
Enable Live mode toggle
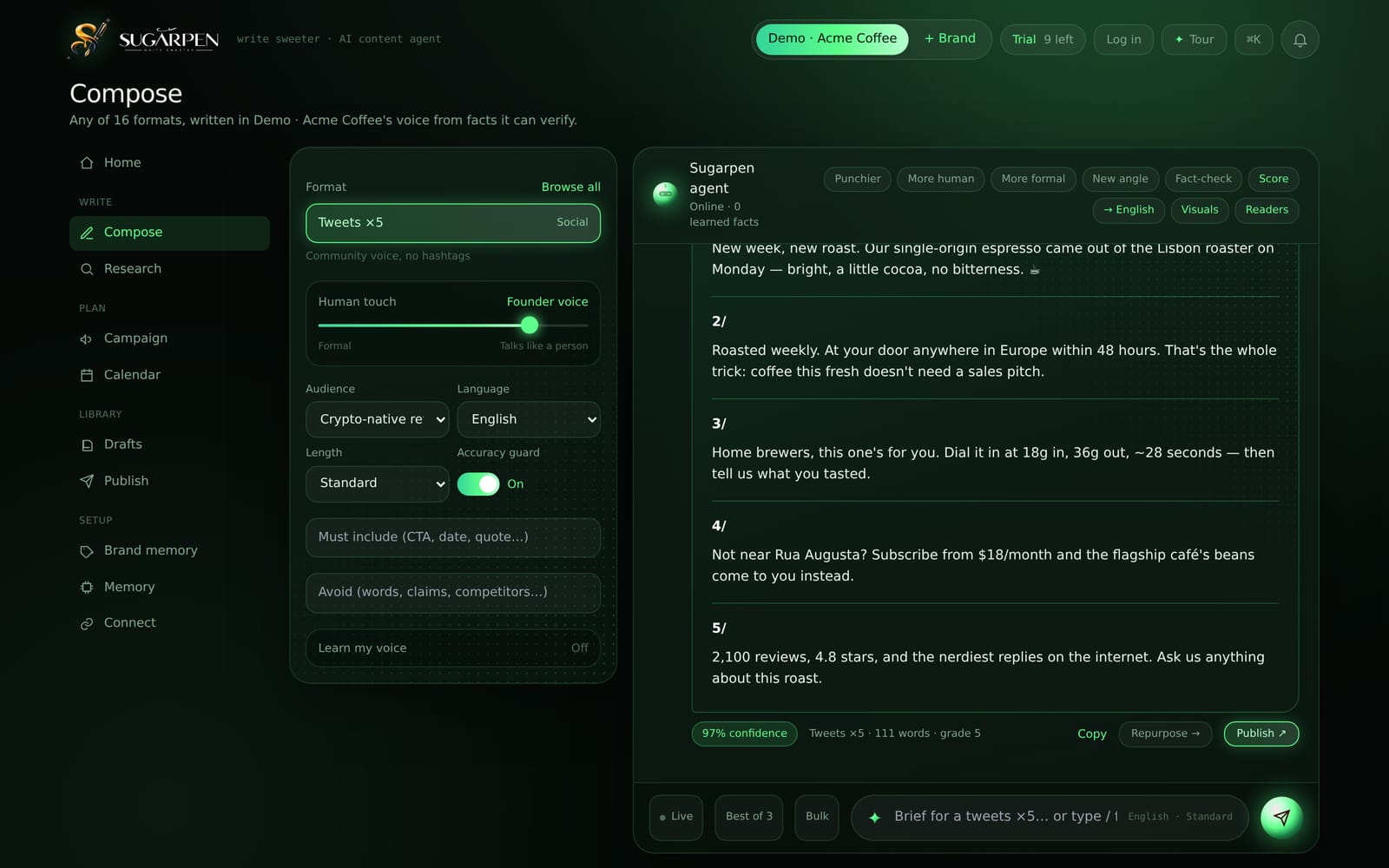point(676,817)
